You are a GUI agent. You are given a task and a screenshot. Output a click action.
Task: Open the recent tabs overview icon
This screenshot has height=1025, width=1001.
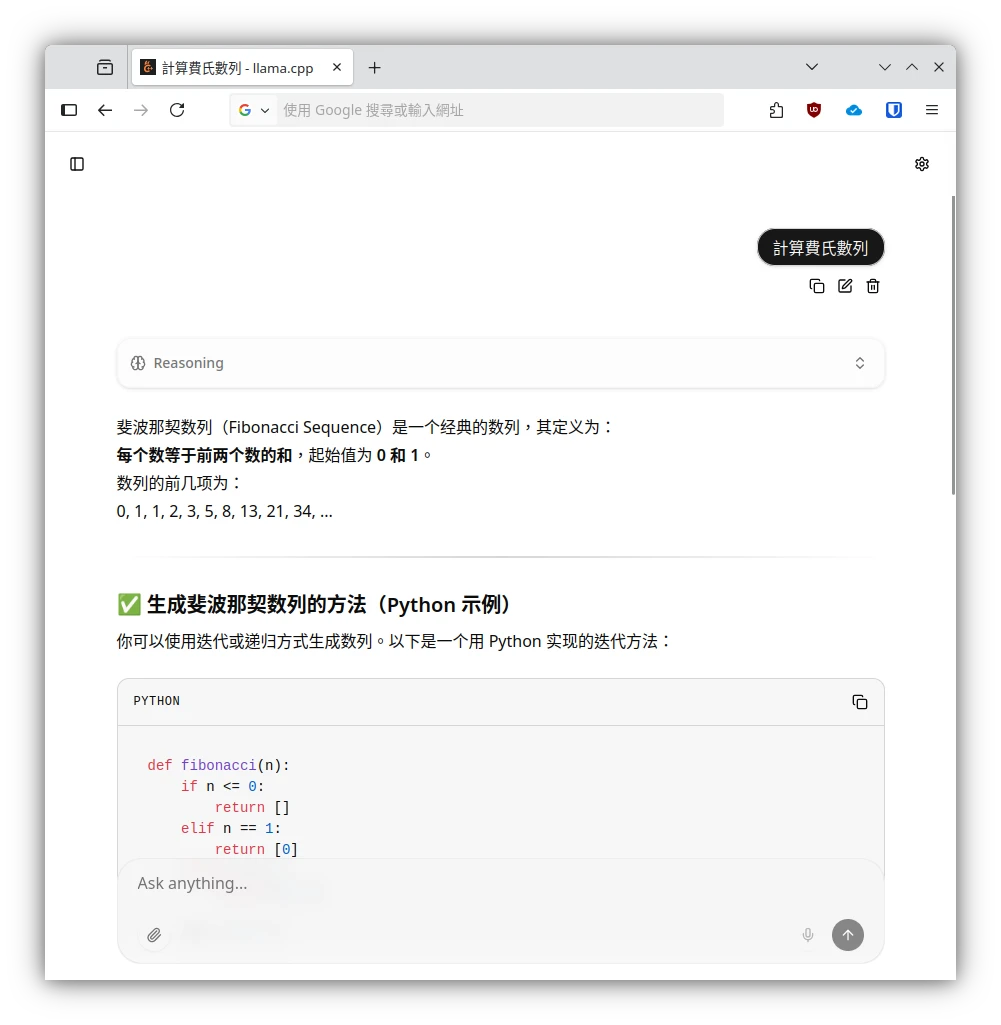click(105, 67)
